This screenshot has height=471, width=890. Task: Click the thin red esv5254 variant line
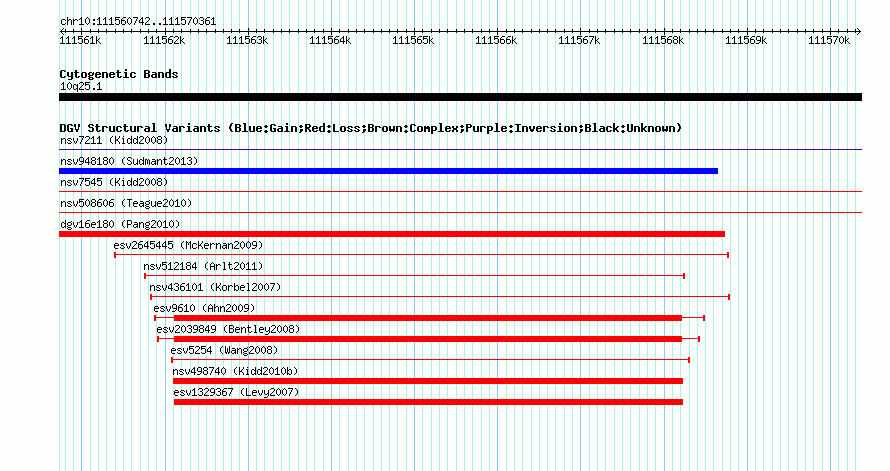tap(430, 360)
